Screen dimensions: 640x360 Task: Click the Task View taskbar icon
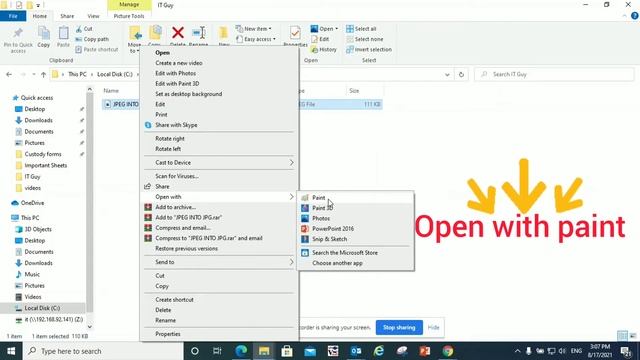coord(217,351)
